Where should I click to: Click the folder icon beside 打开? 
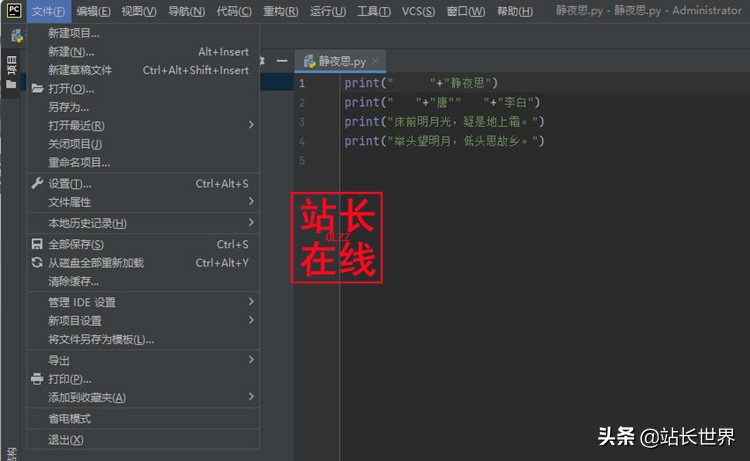point(37,88)
